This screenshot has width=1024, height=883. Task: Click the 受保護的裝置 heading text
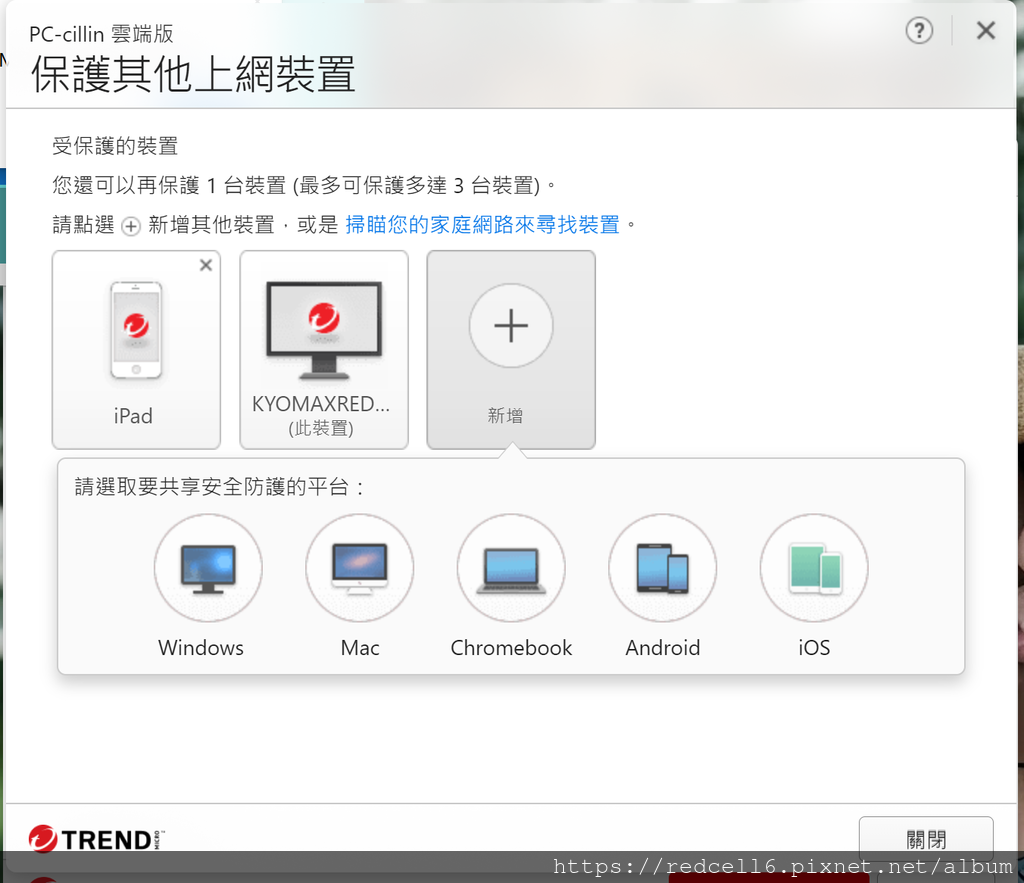click(115, 146)
